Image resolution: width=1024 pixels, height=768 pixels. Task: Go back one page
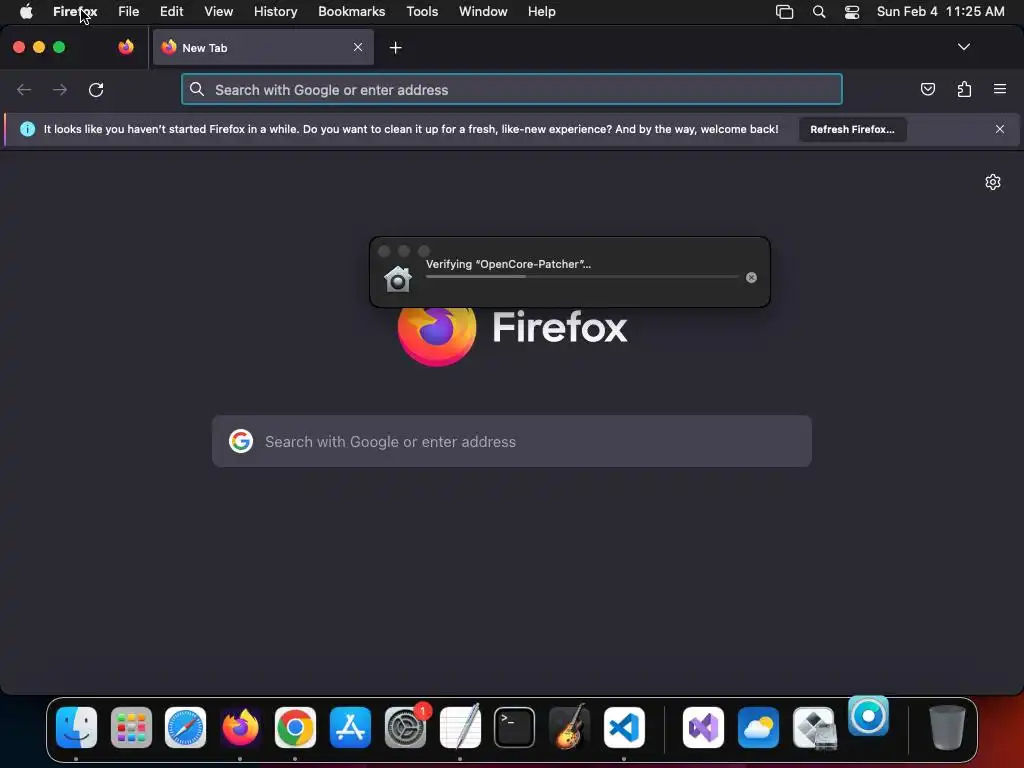[24, 89]
